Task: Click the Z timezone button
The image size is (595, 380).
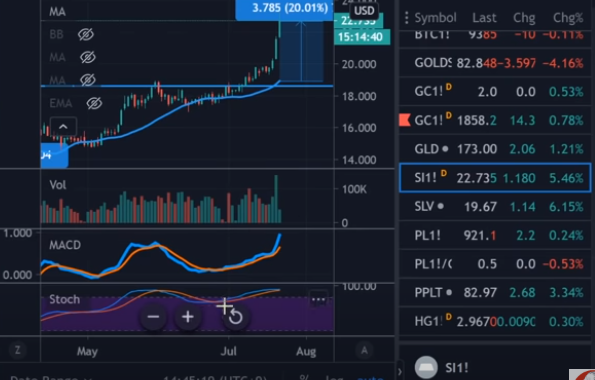Action: [17, 350]
